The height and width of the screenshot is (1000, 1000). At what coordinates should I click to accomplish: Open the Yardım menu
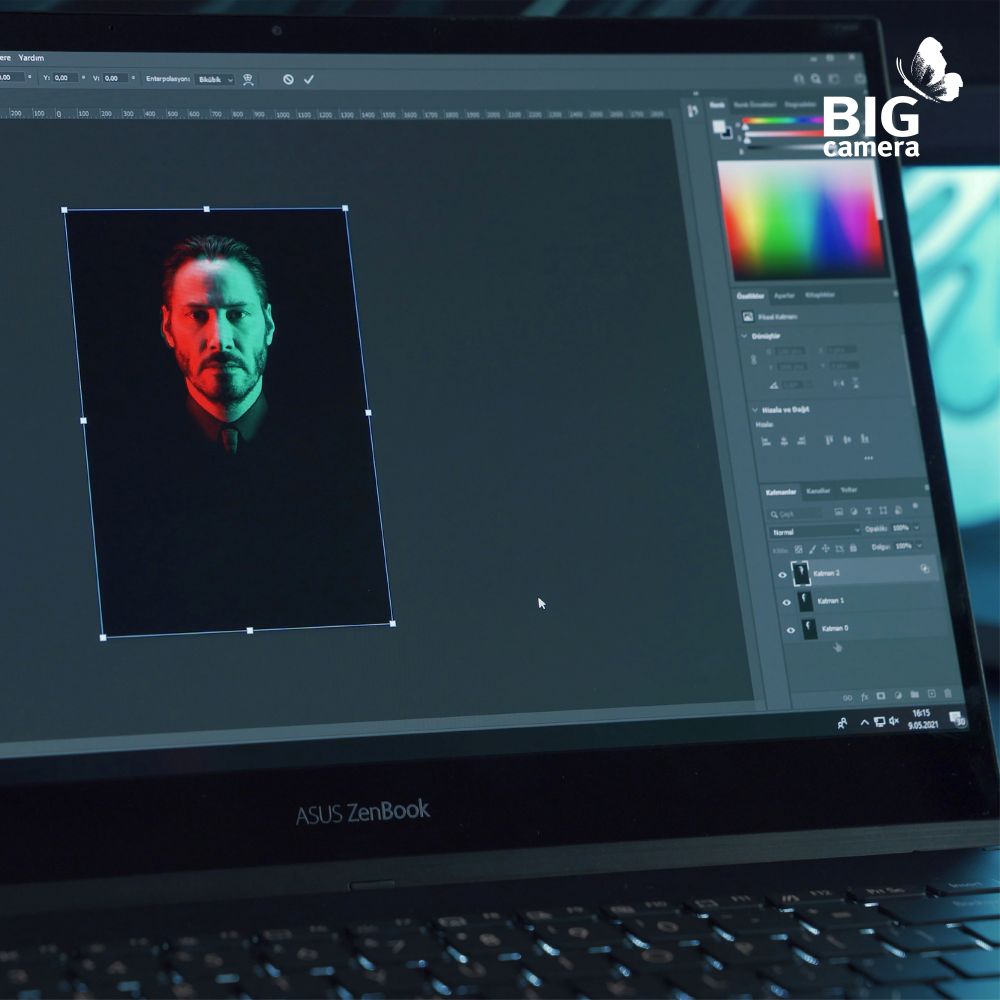[31, 57]
